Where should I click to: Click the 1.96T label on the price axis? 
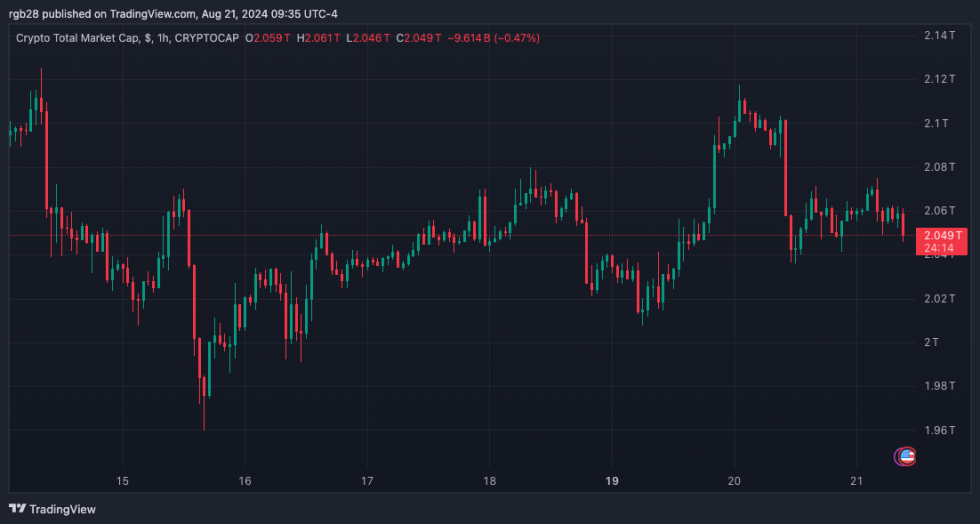[x=940, y=430]
